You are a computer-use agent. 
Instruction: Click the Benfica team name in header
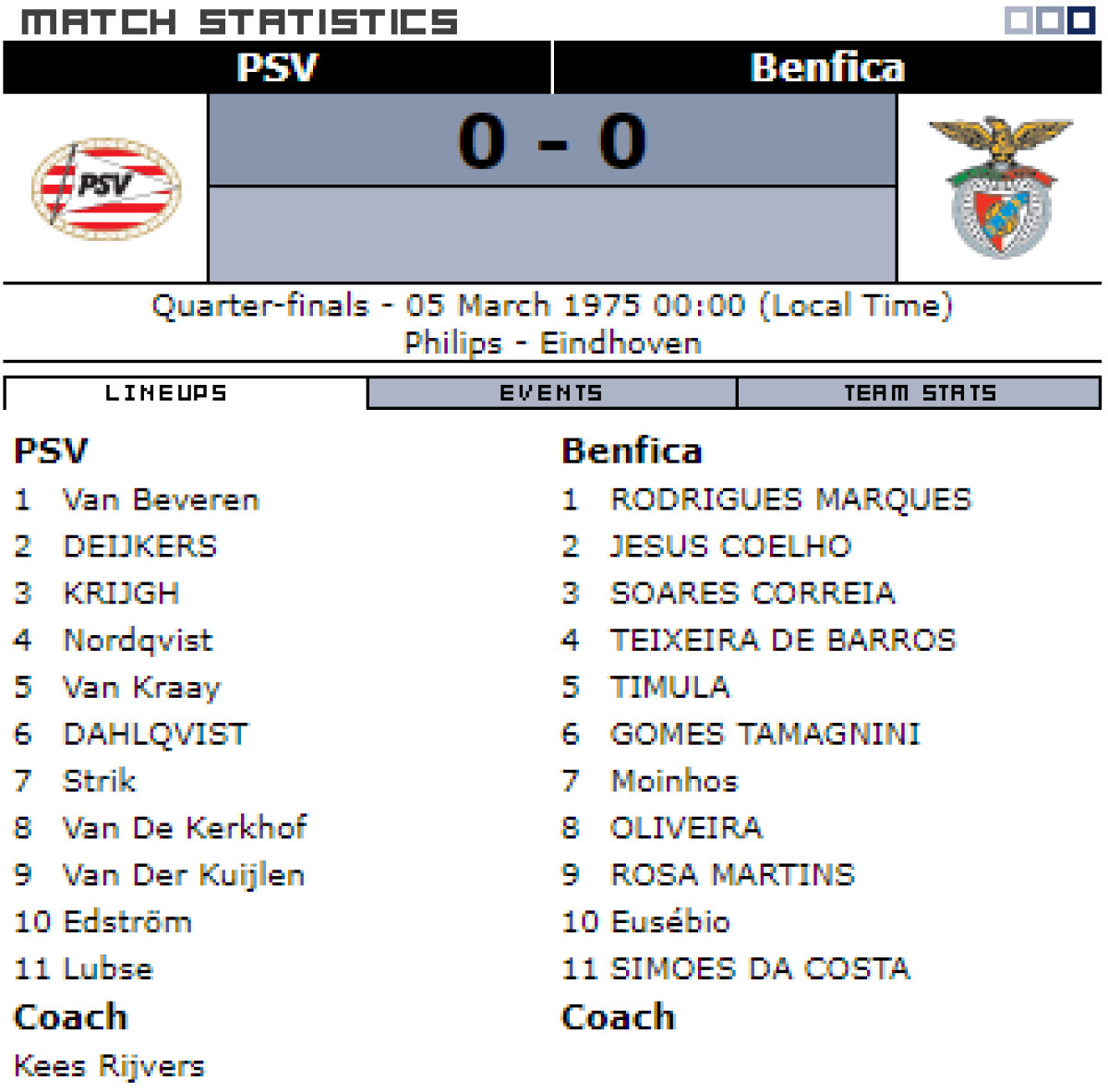(x=827, y=67)
